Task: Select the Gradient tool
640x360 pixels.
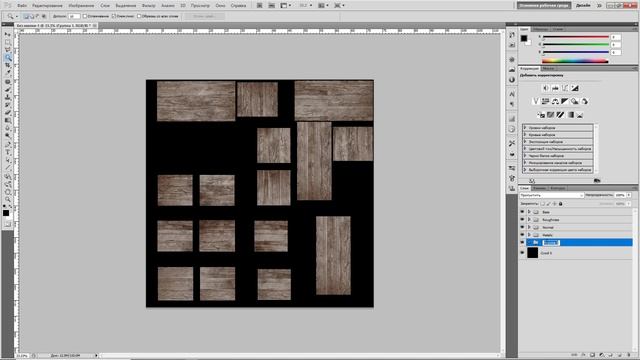Action: pos(8,121)
